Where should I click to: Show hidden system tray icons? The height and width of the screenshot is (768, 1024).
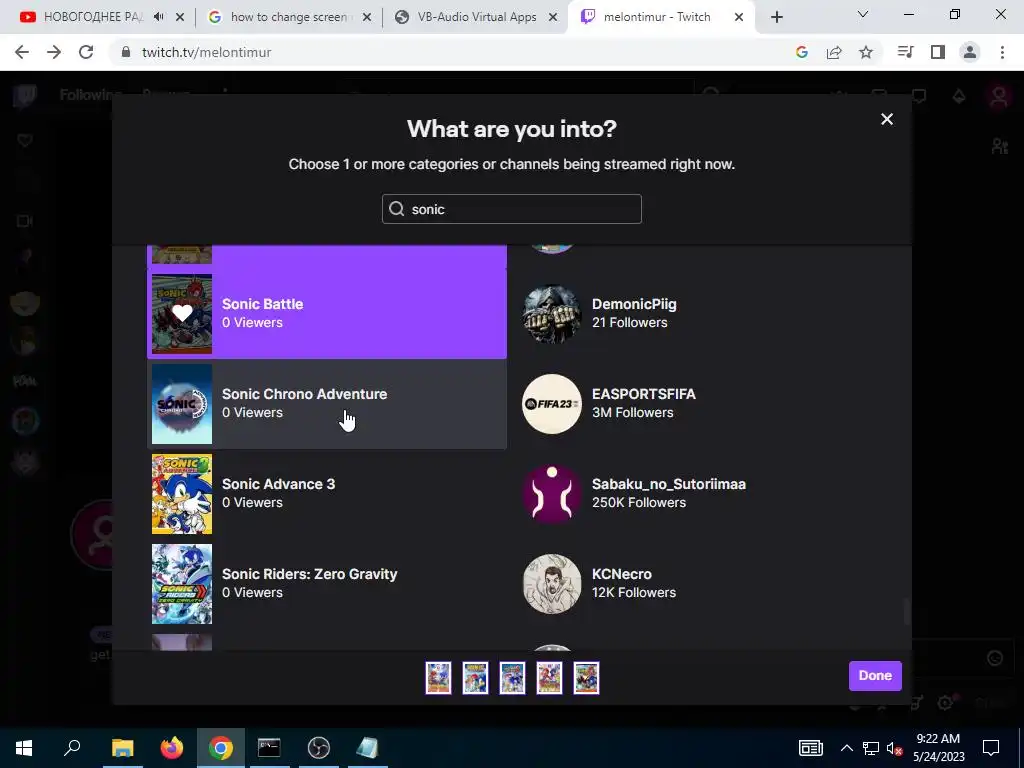[846, 748]
